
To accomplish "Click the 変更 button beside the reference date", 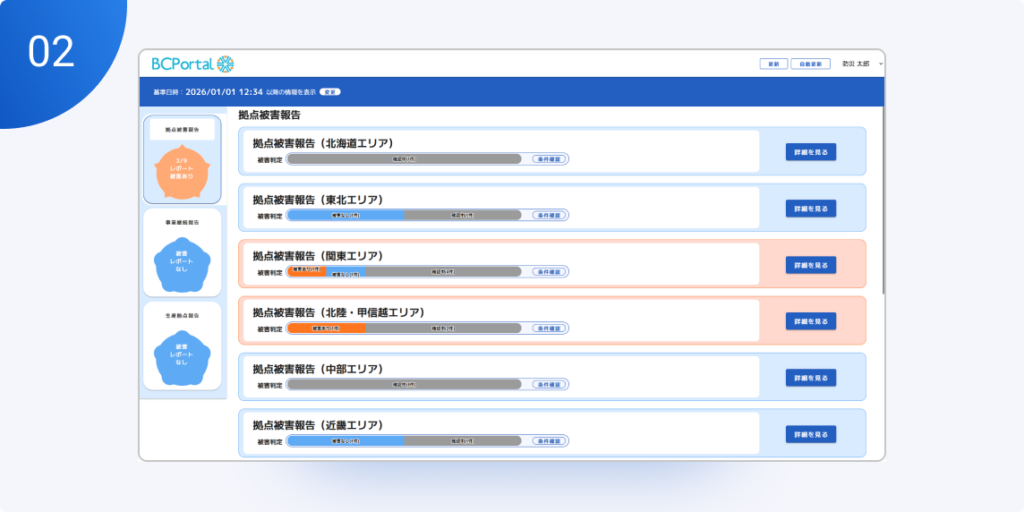I will click(330, 92).
